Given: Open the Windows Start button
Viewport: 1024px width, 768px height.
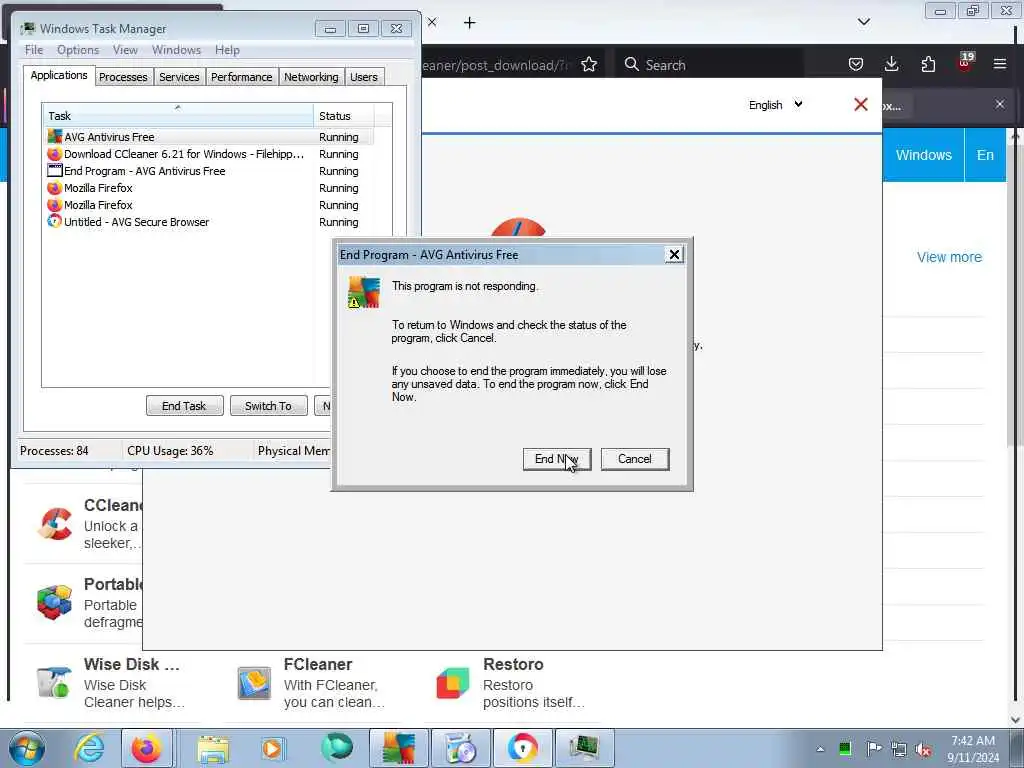Looking at the screenshot, I should point(27,748).
